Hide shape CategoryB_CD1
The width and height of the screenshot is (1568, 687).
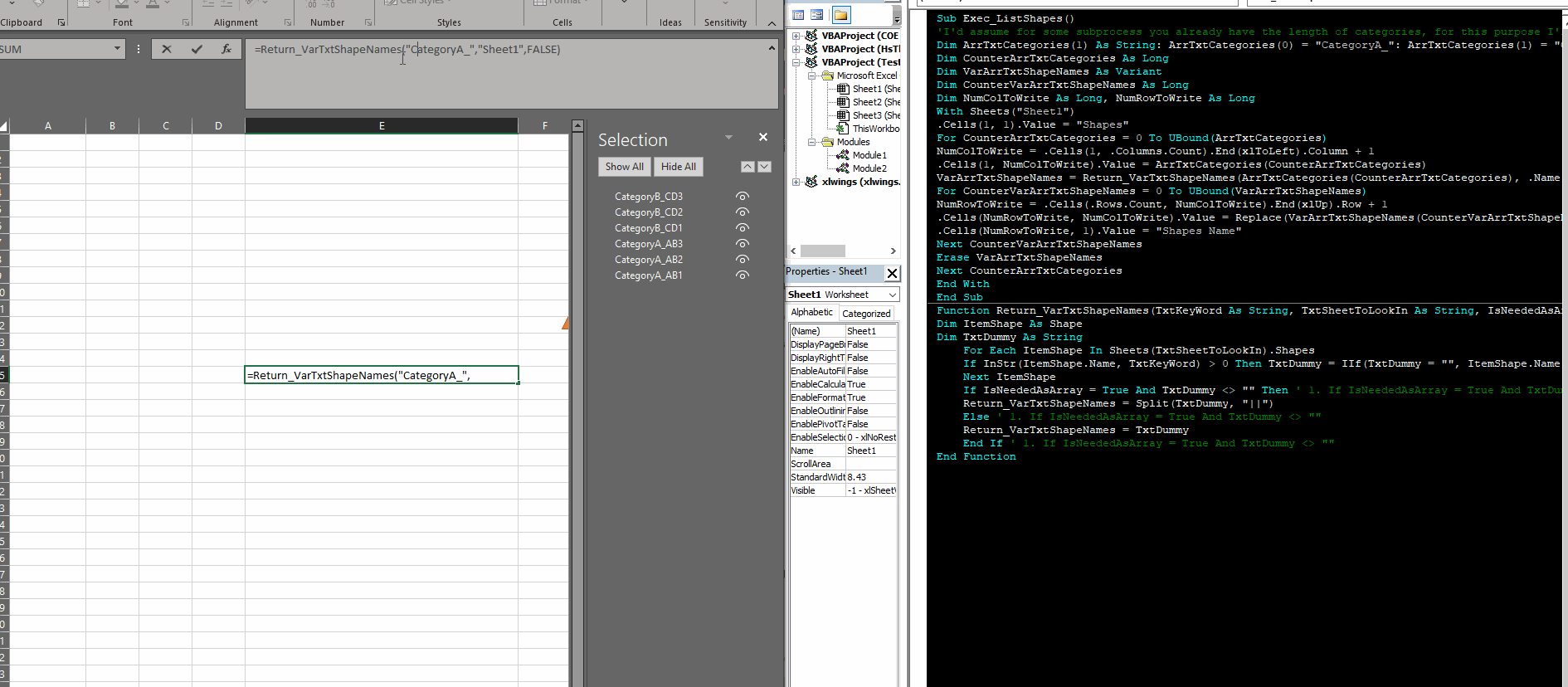(743, 228)
